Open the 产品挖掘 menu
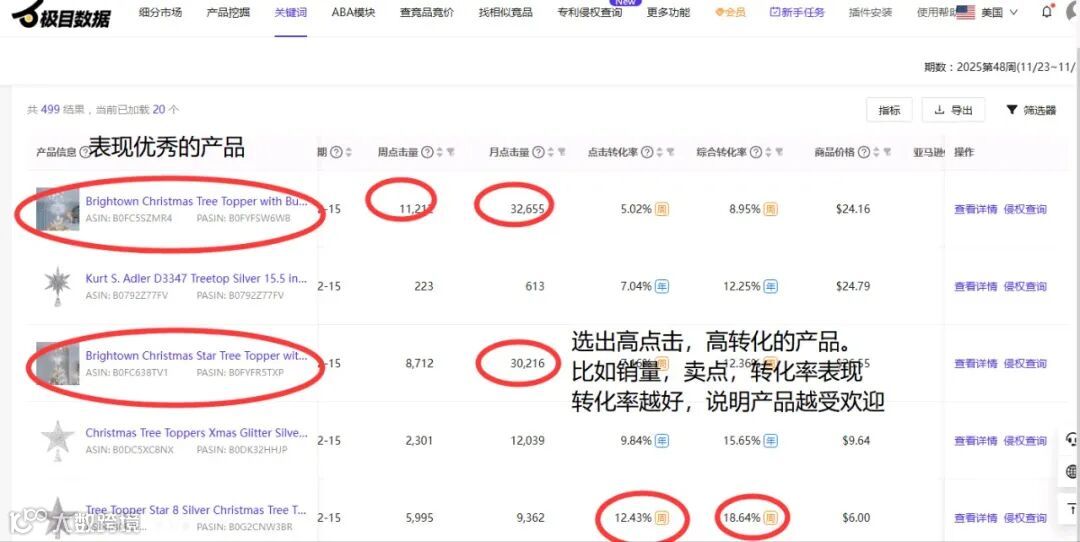The height and width of the screenshot is (542, 1080). point(228,12)
